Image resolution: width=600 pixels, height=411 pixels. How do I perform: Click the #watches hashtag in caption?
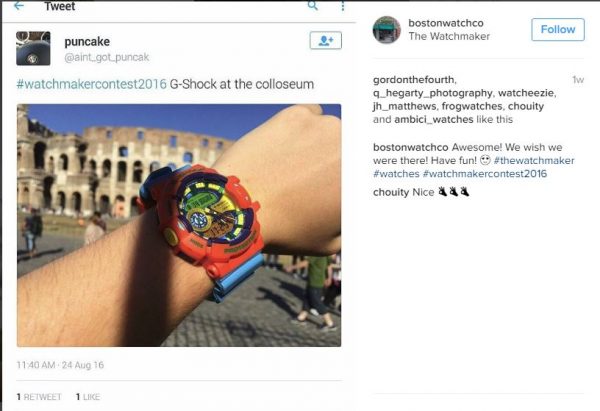point(396,174)
